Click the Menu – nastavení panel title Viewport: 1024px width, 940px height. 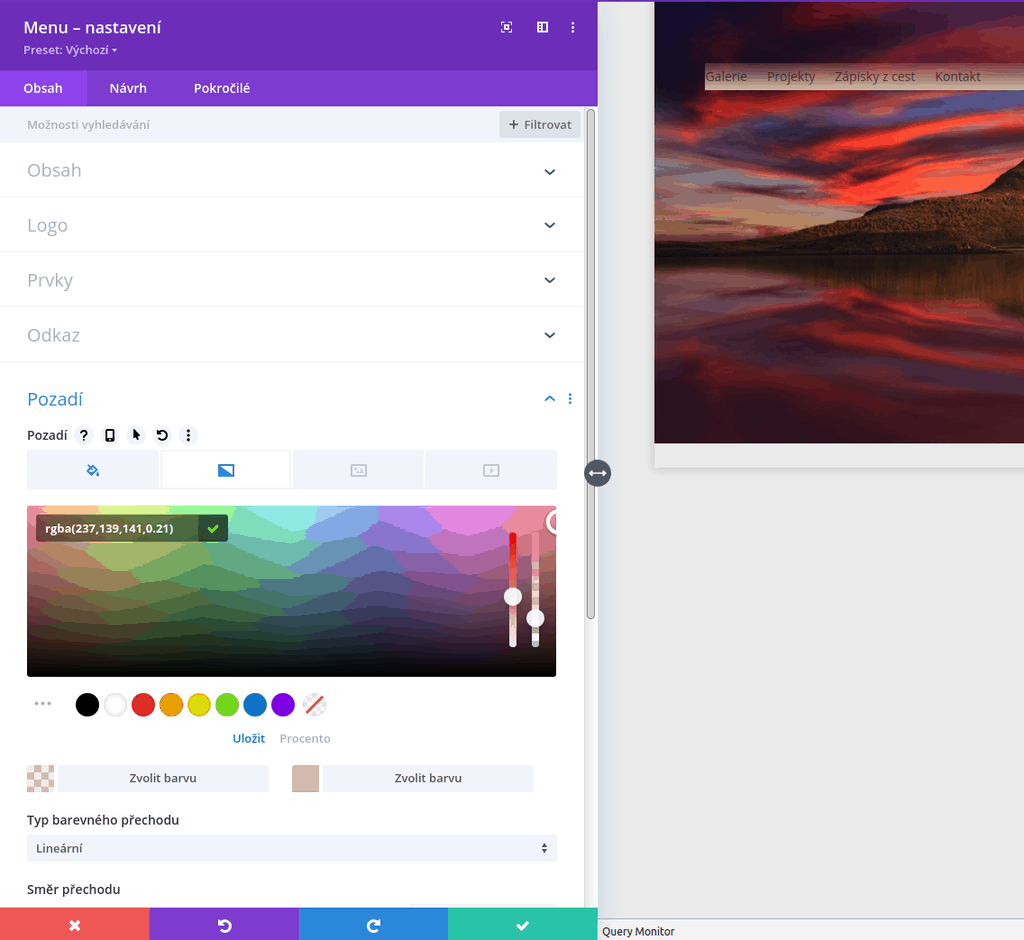coord(92,27)
